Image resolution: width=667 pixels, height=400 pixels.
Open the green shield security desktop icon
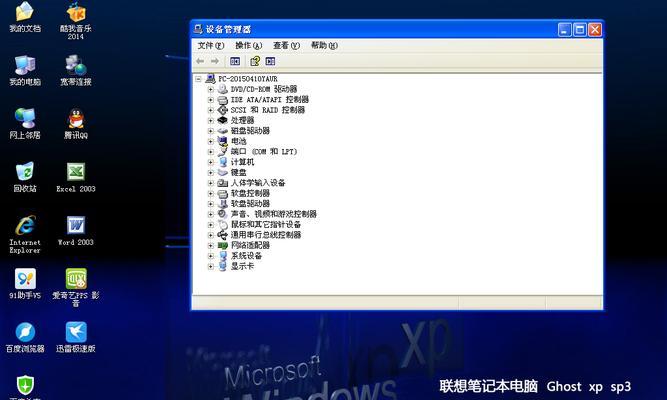[25, 386]
